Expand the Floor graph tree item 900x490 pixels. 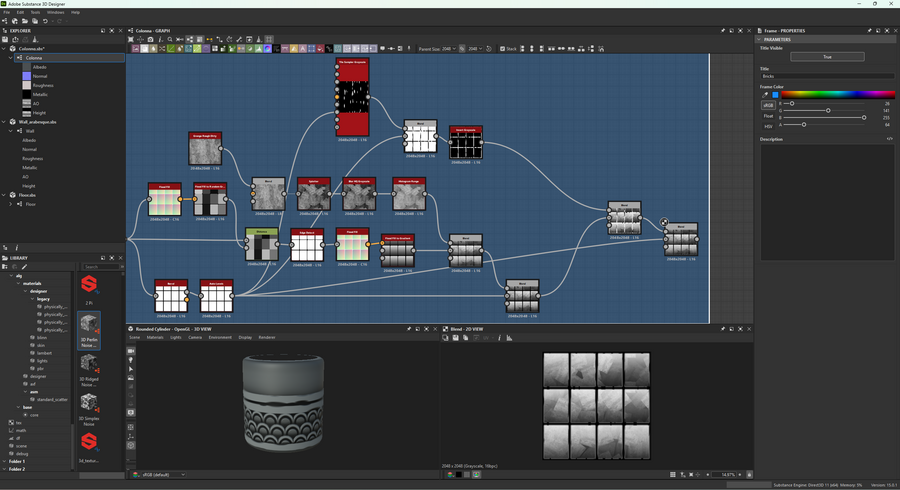click(11, 204)
